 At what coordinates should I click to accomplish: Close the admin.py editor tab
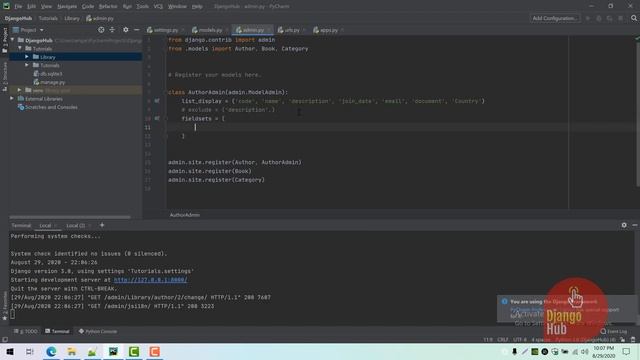tap(269, 30)
